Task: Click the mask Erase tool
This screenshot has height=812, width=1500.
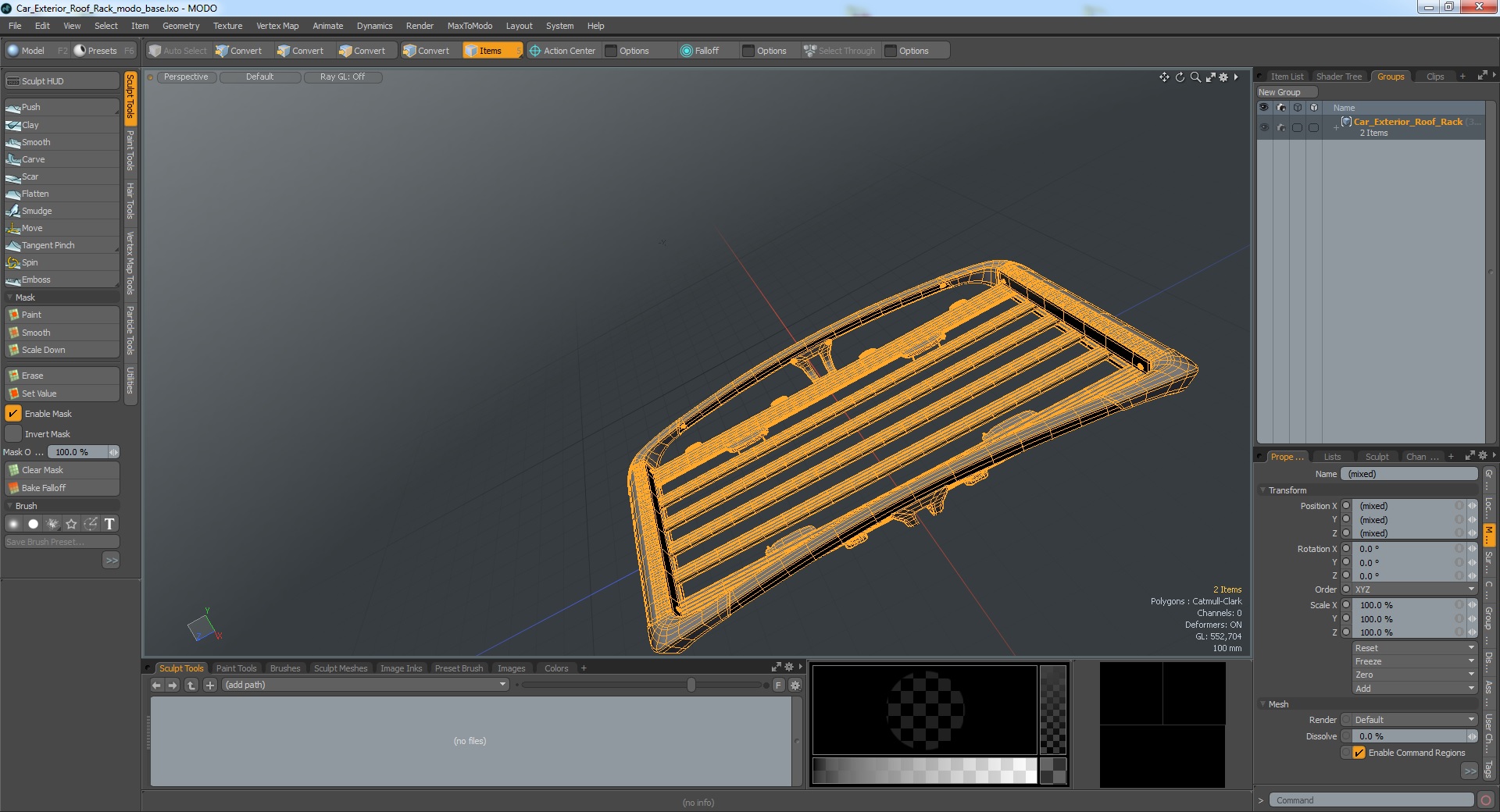Action: click(62, 376)
